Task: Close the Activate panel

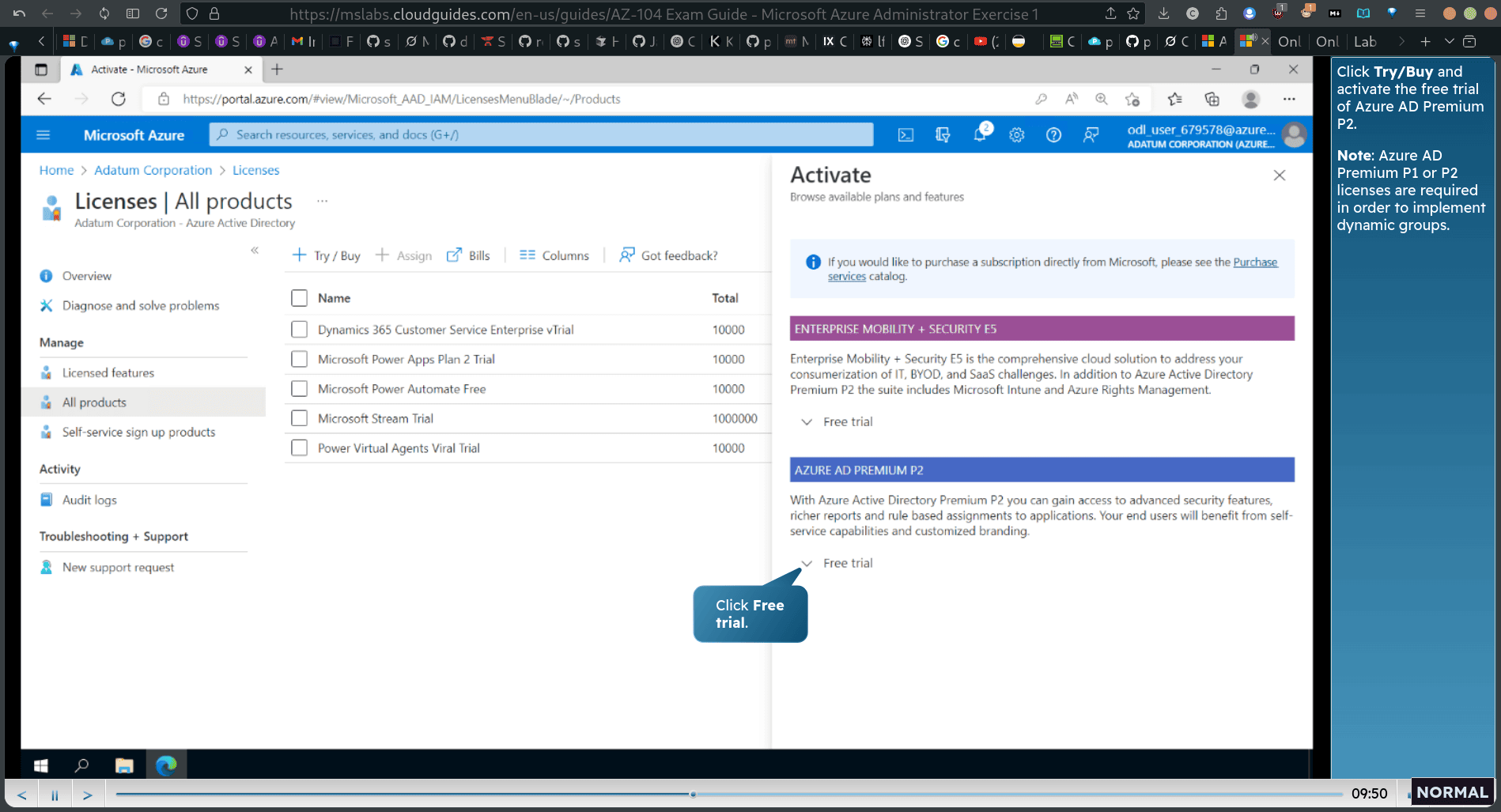Action: pyautogui.click(x=1280, y=176)
